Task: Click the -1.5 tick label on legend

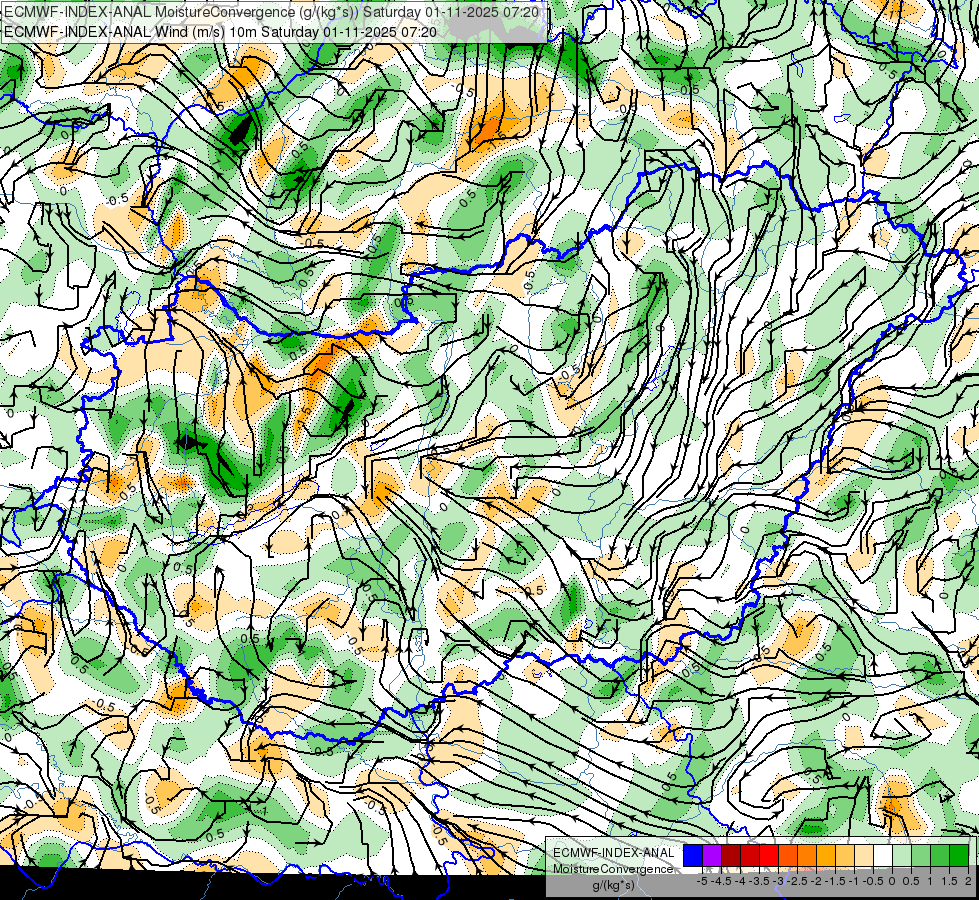Action: click(835, 881)
